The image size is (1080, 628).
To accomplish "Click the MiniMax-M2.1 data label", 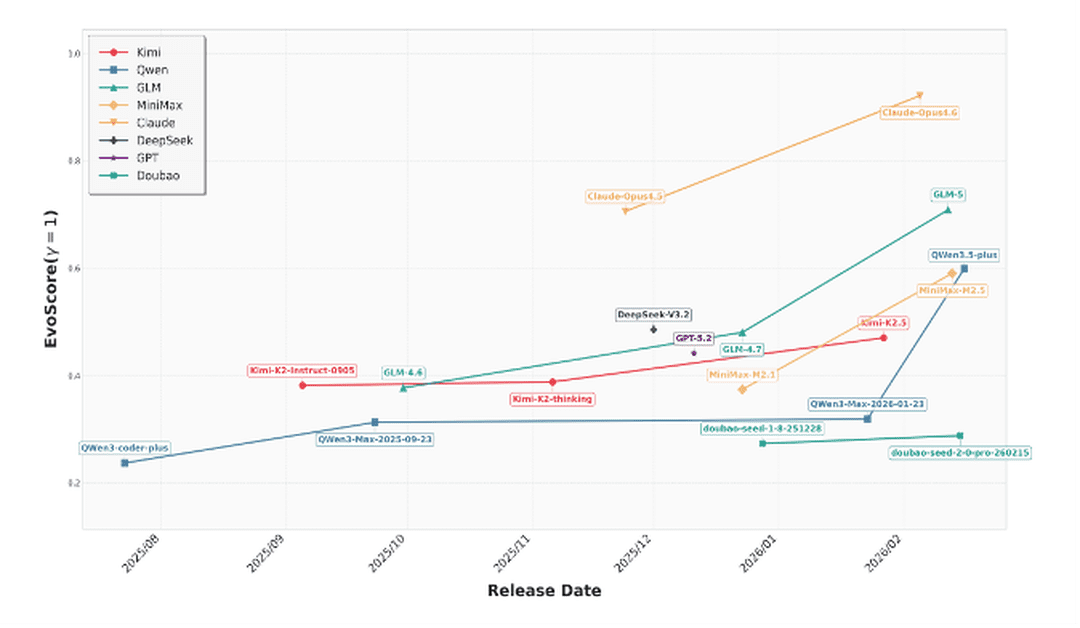I will tap(742, 375).
